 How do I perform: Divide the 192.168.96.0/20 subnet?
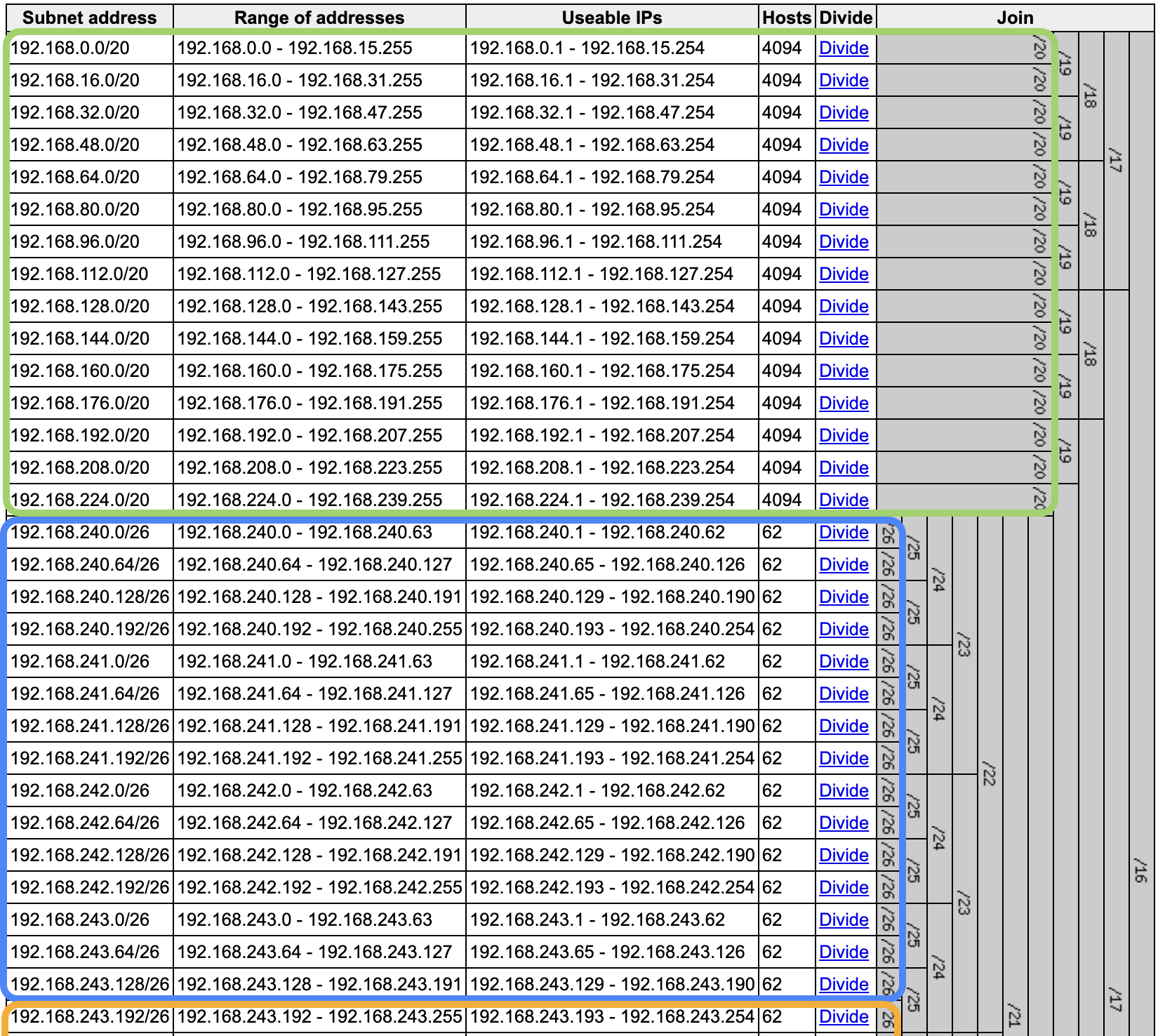844,241
